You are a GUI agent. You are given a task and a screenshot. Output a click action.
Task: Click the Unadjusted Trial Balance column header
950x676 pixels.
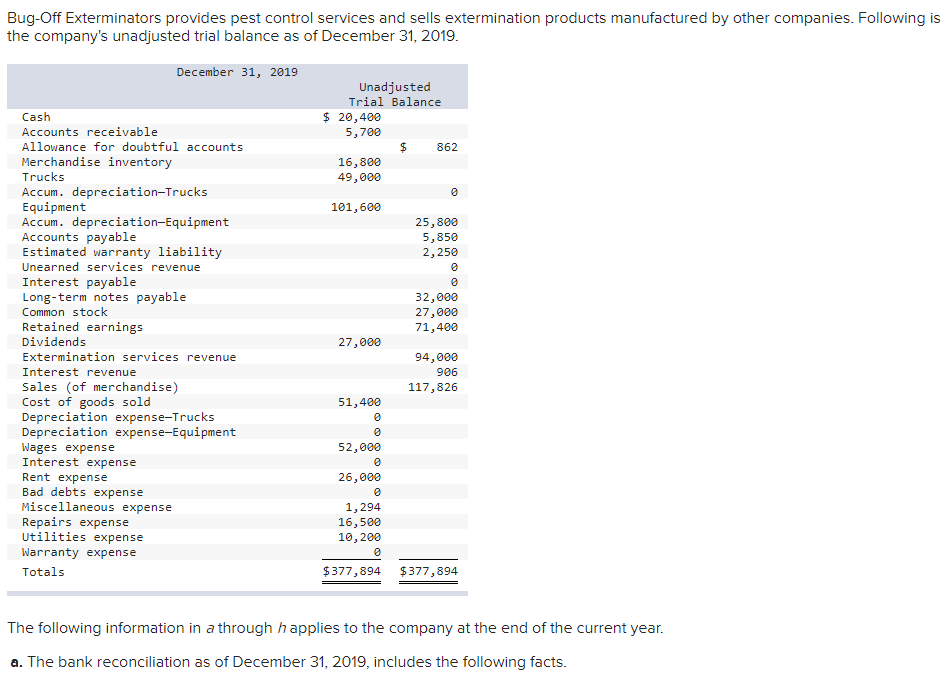394,93
